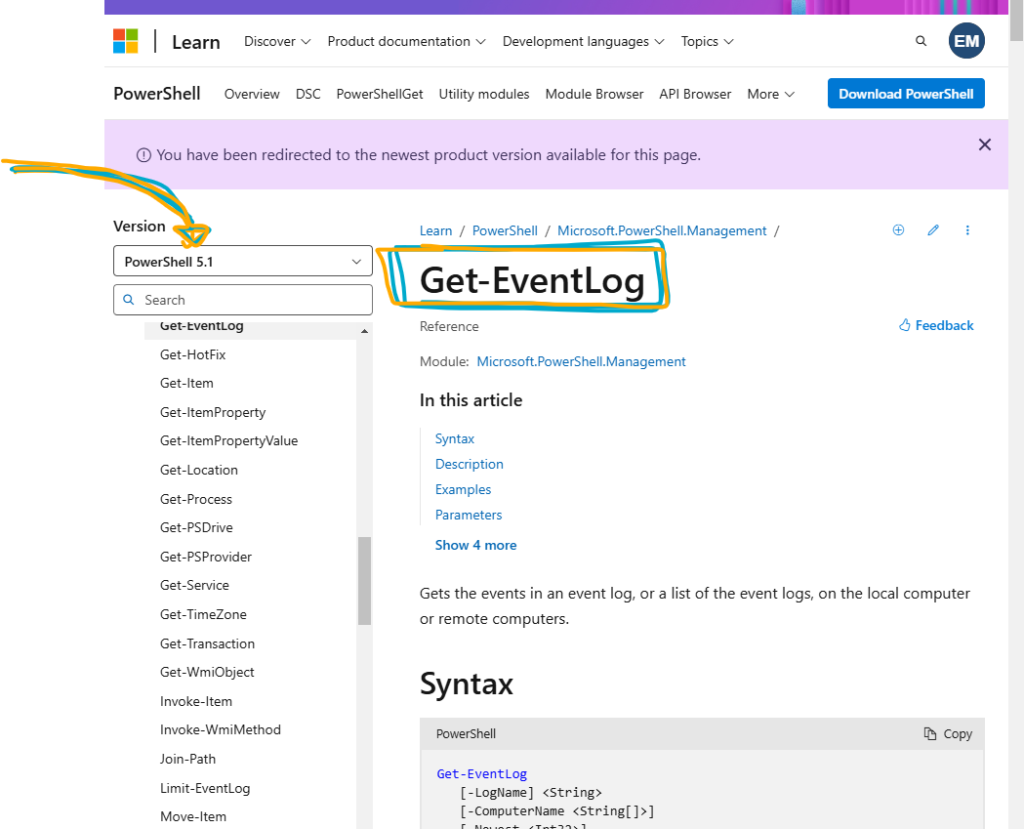
Task: Select Get-Location in the sidebar
Action: 199,470
